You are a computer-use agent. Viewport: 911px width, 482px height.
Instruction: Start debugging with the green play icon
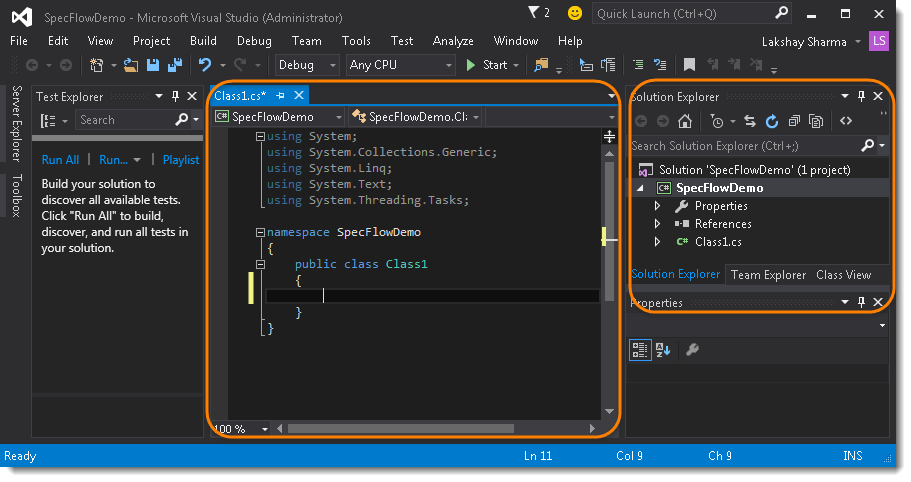point(471,65)
